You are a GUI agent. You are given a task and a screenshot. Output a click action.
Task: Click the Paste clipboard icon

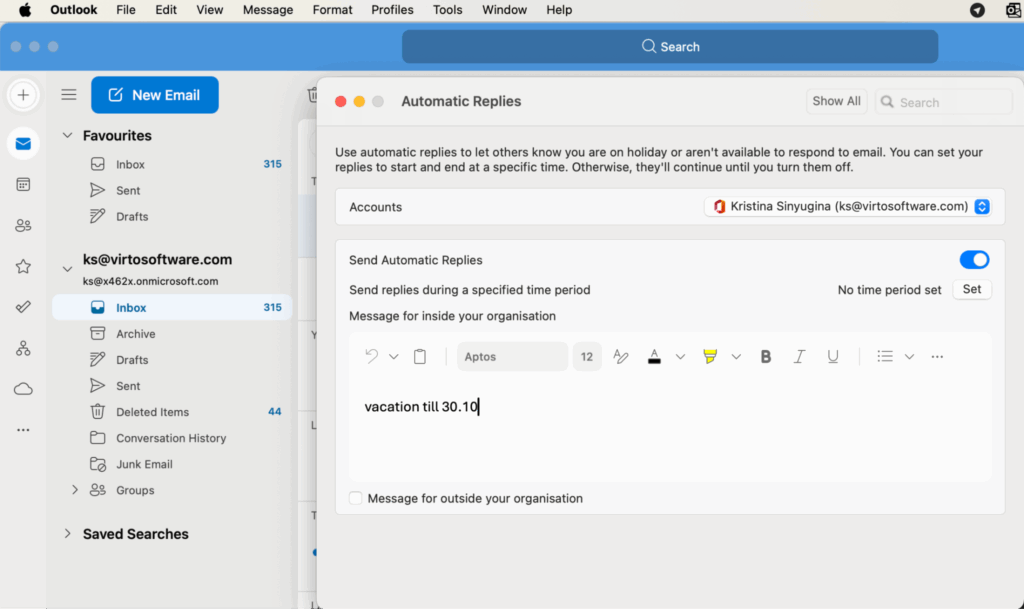[419, 356]
